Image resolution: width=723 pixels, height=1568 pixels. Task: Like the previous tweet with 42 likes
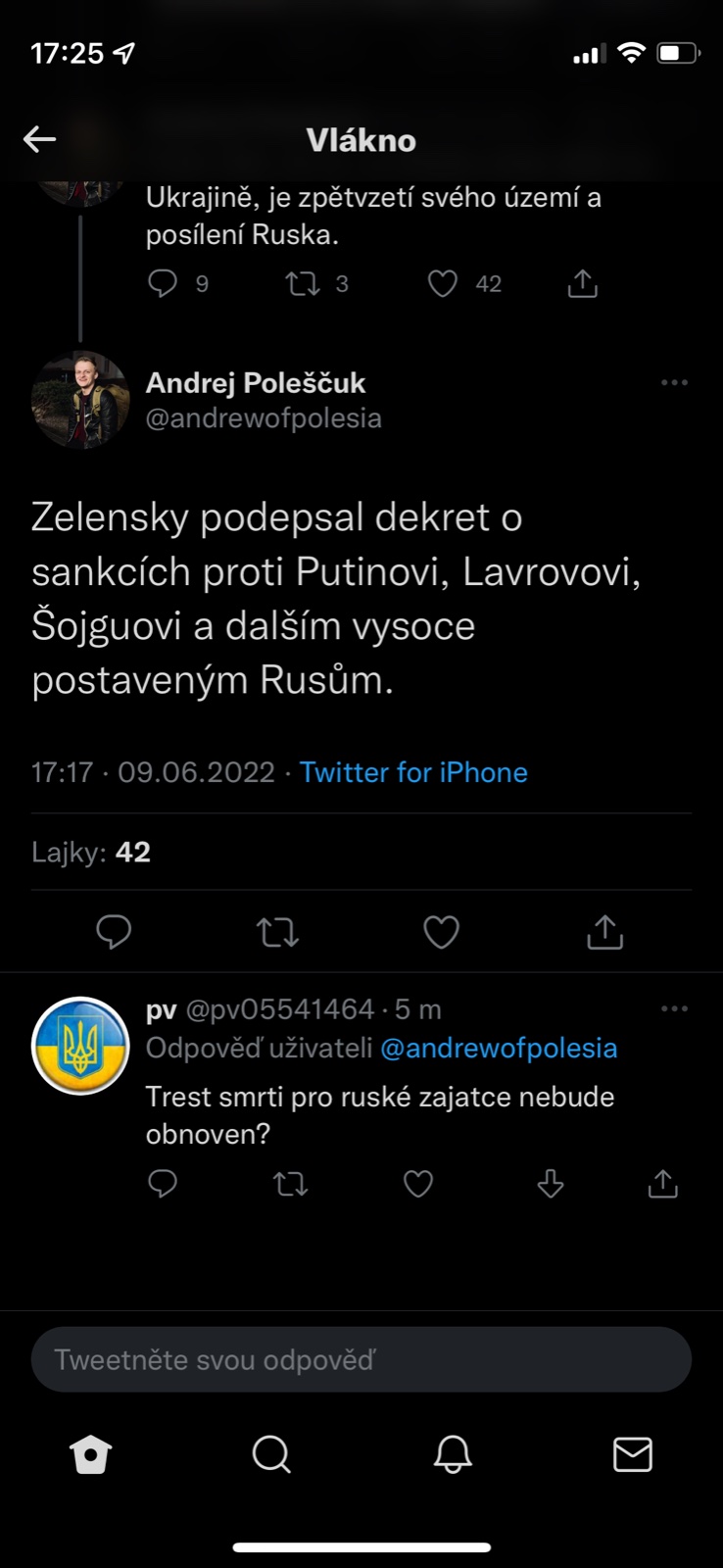click(443, 283)
